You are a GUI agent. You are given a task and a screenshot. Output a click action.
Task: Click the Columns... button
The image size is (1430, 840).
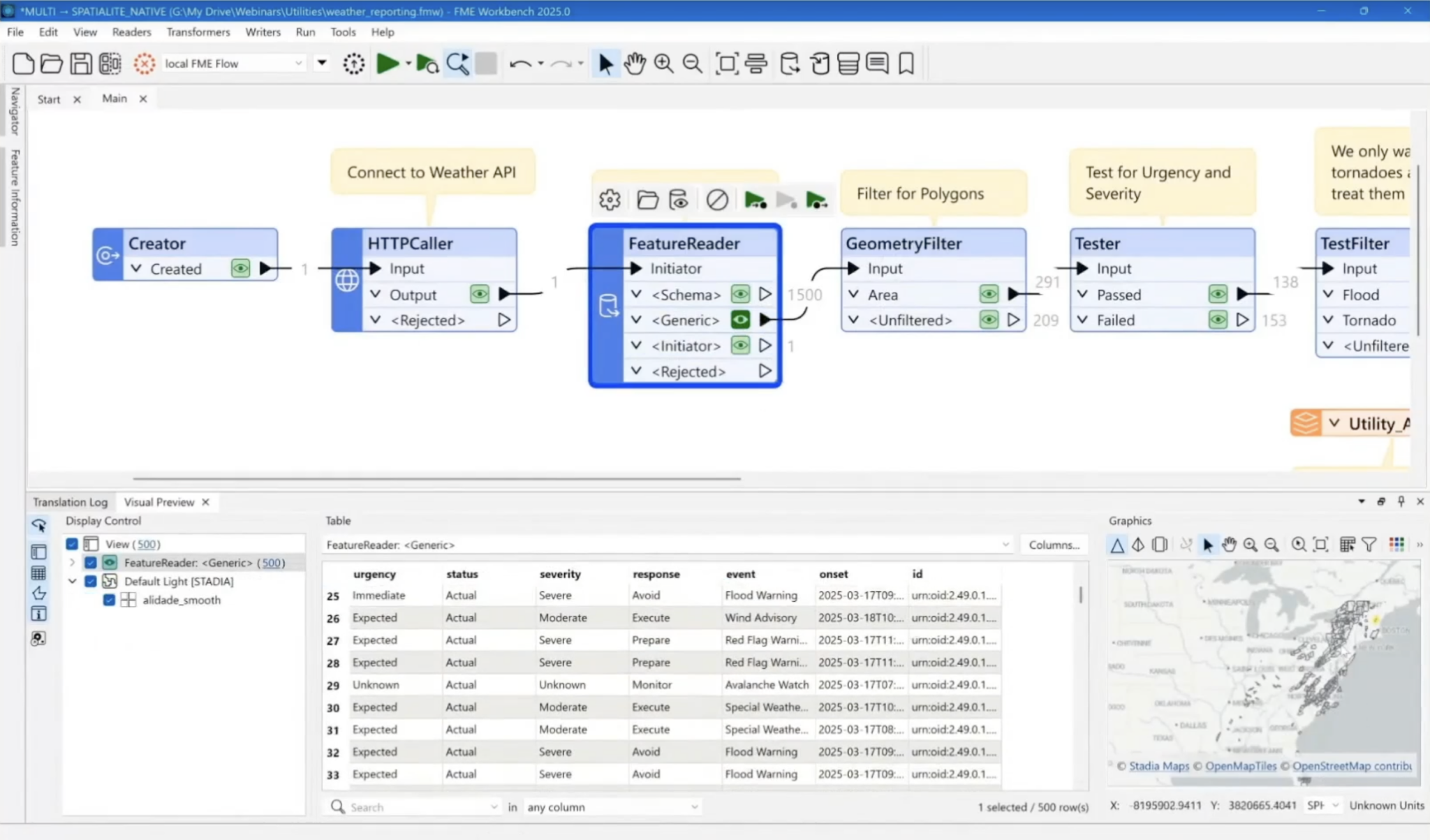1054,545
